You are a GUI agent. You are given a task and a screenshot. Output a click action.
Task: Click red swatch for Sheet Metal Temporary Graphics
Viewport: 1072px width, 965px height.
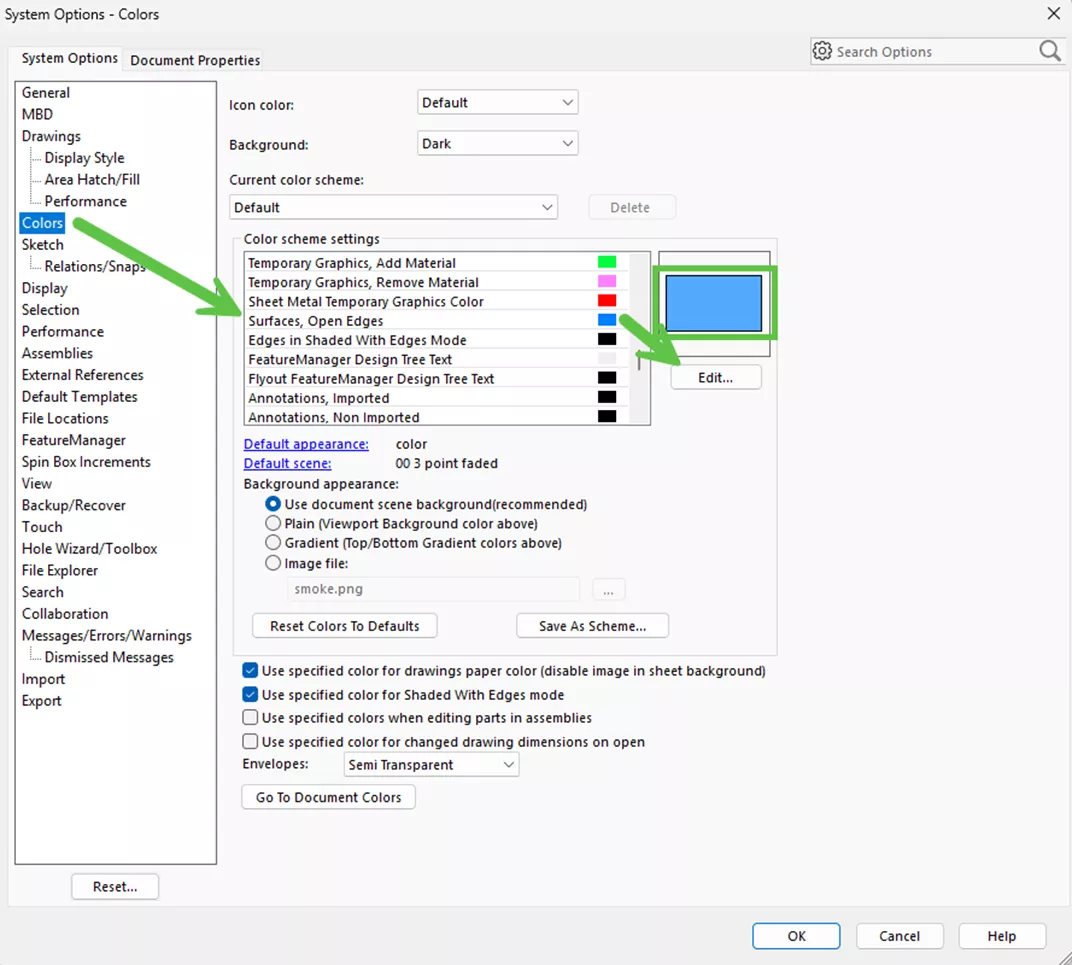607,301
